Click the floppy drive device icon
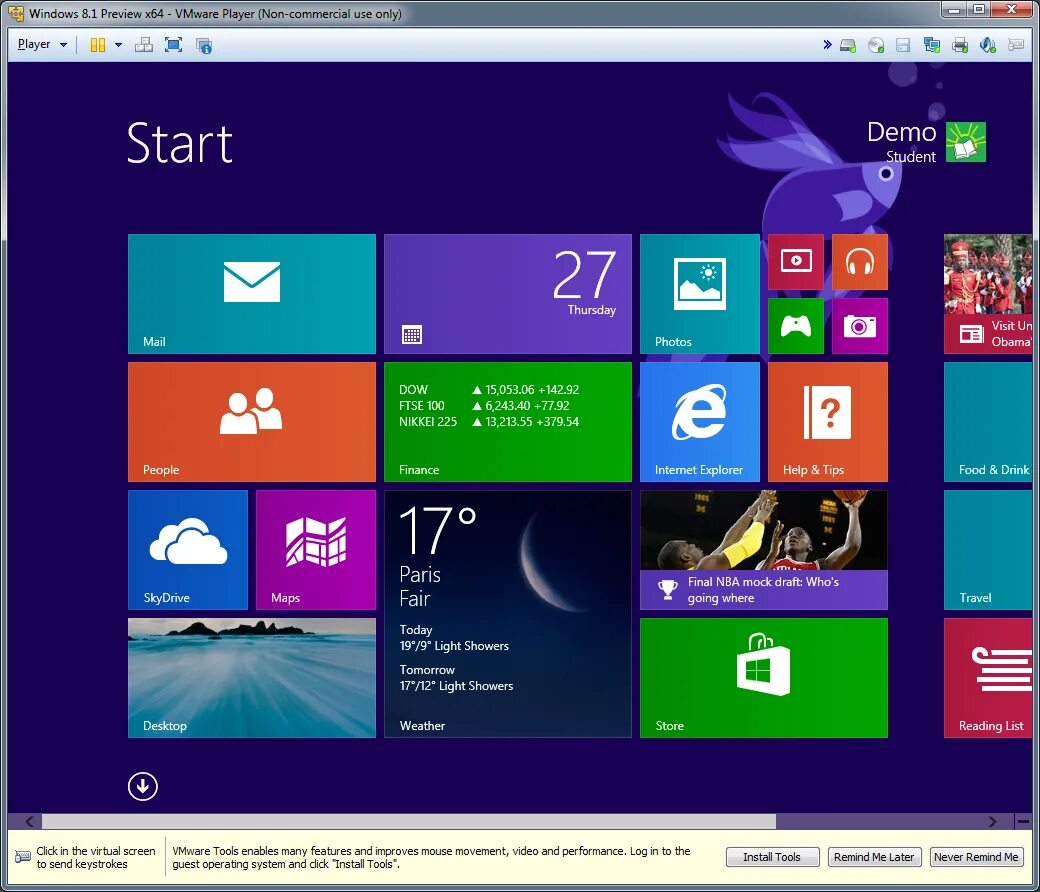The width and height of the screenshot is (1040, 892). pyautogui.click(x=903, y=45)
